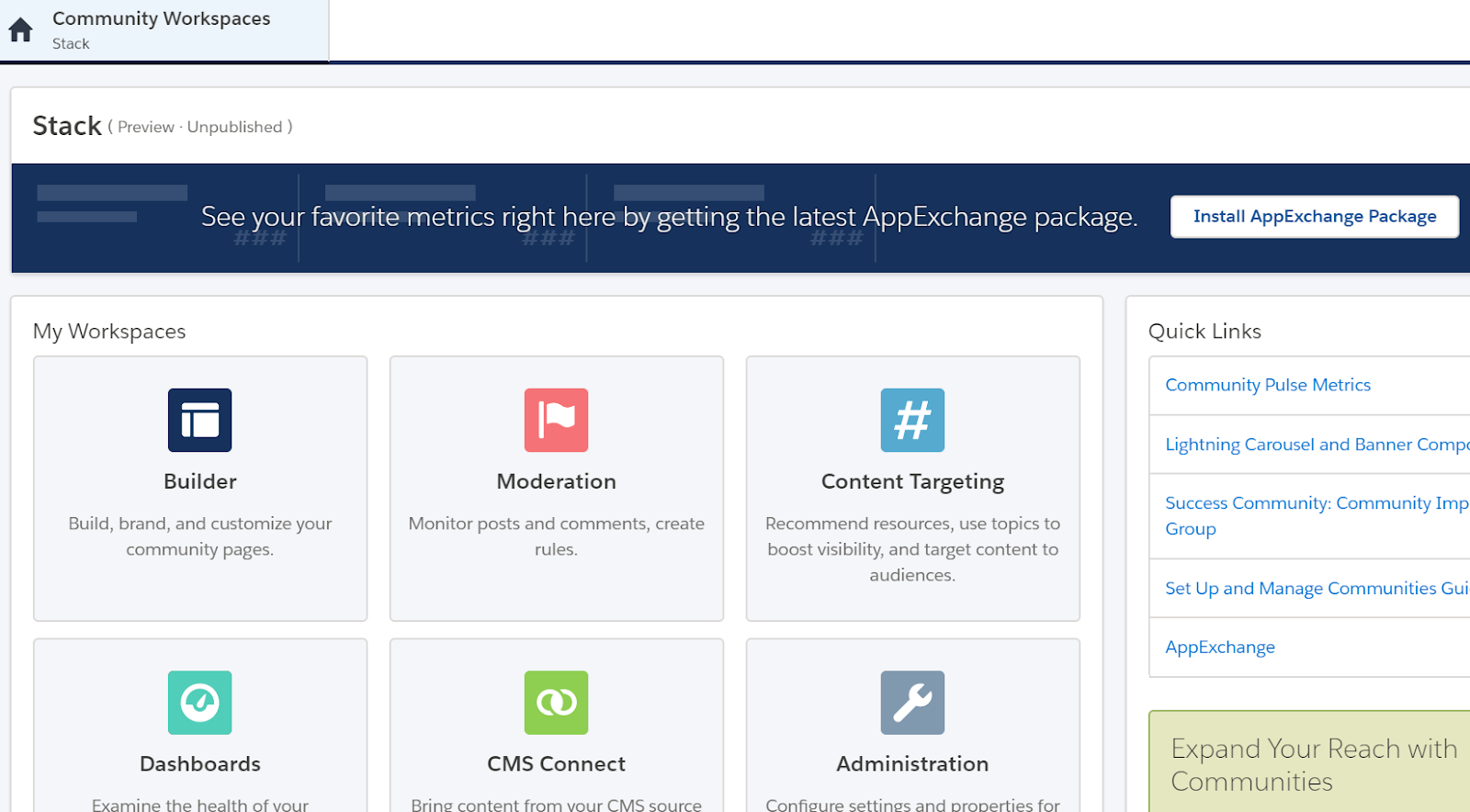Viewport: 1470px width, 812px height.
Task: Click the Content Targeting tile title
Action: [x=912, y=481]
